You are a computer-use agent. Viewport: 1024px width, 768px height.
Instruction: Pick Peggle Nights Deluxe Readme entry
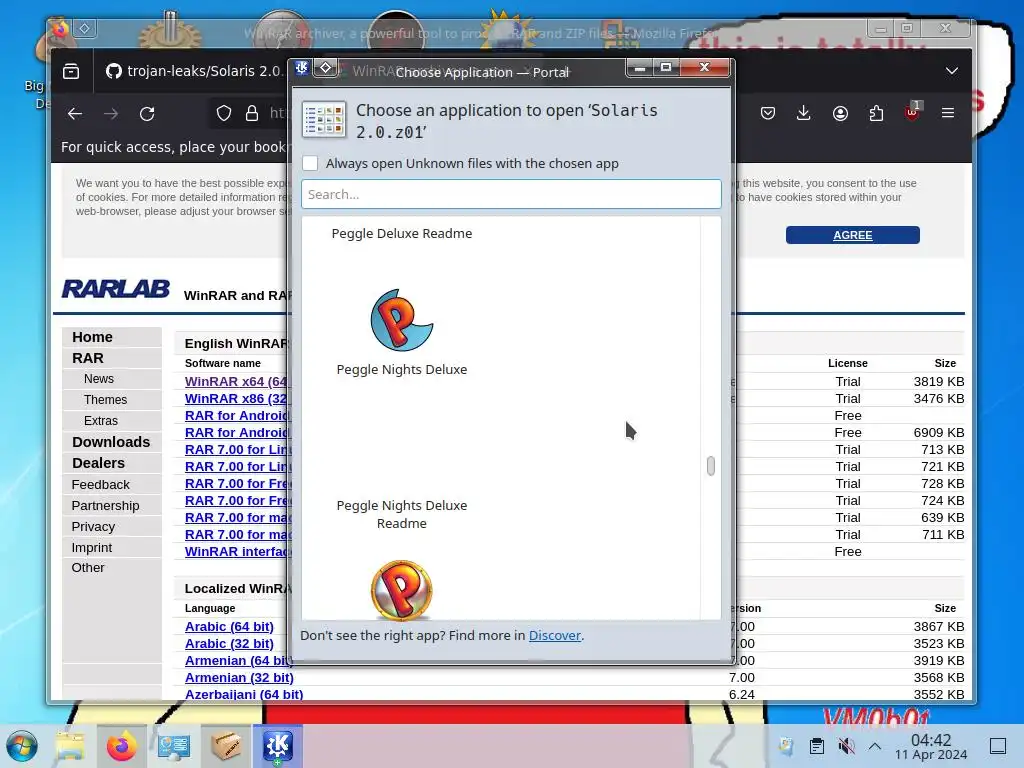pos(402,514)
